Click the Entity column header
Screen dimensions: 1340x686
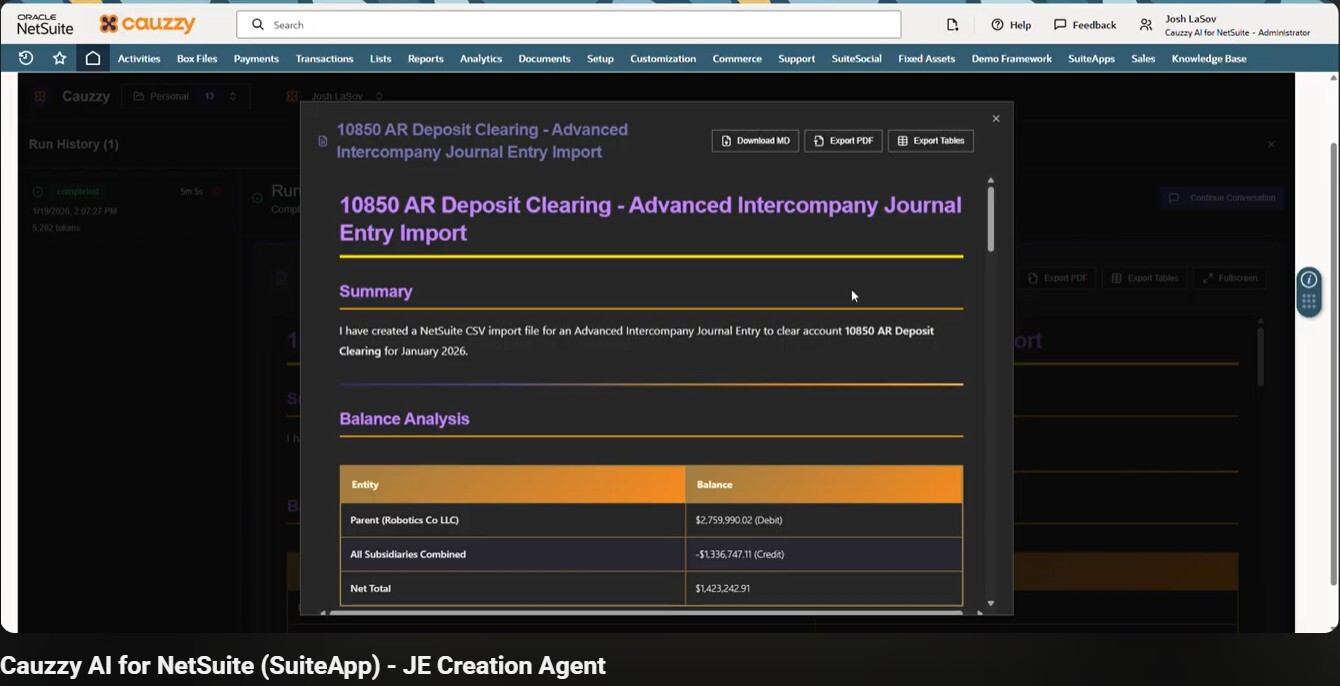pyautogui.click(x=512, y=484)
